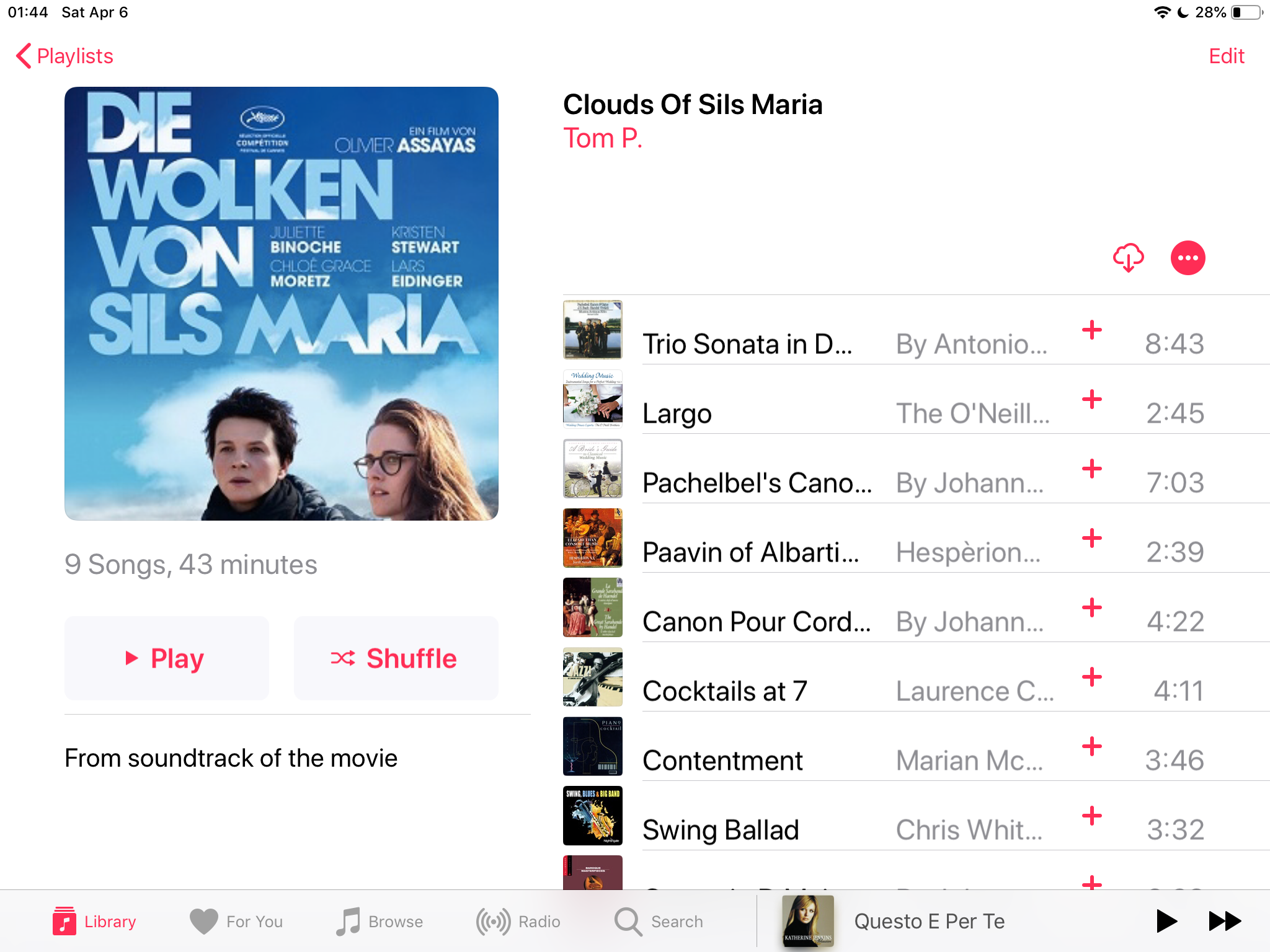Open the Katherine Jenkins now playing artwork
The height and width of the screenshot is (952, 1270).
pos(808,921)
